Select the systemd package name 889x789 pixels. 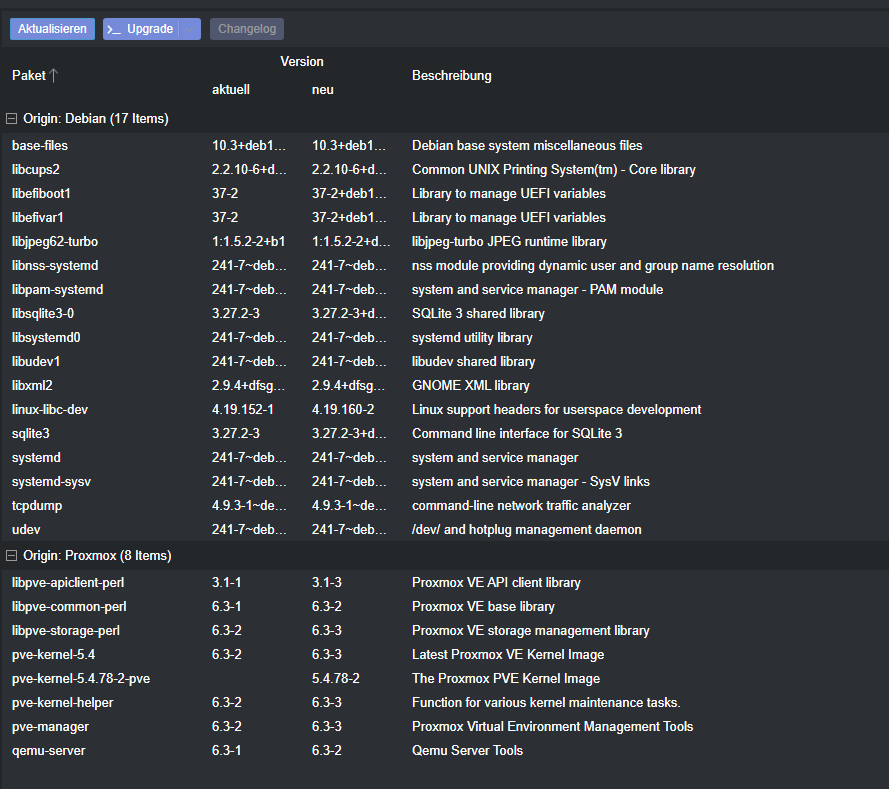click(x=36, y=457)
